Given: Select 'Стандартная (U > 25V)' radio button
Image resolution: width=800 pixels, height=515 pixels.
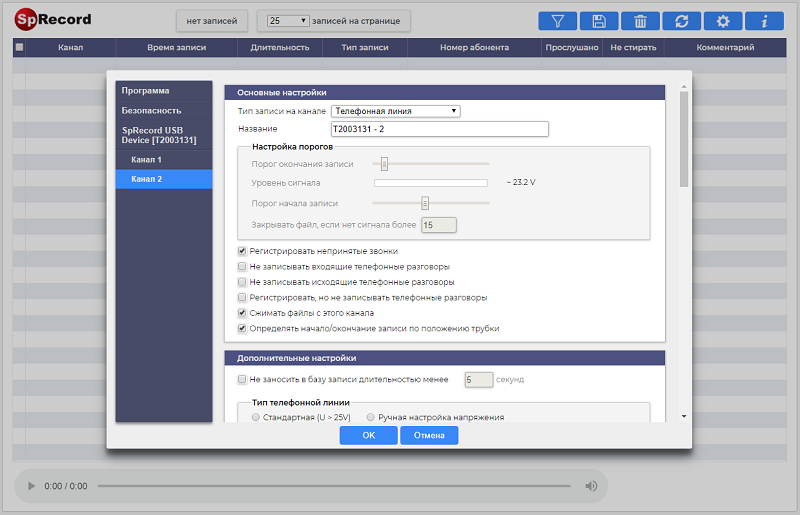Looking at the screenshot, I should 256,417.
